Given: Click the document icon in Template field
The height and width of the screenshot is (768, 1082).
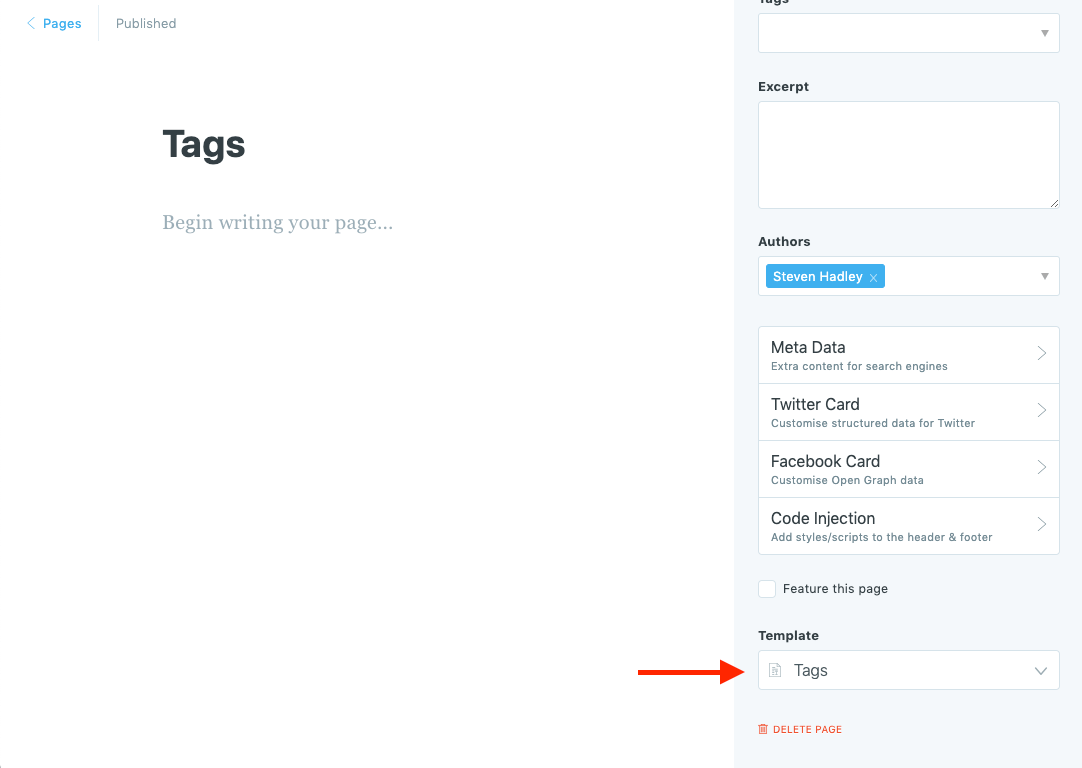Looking at the screenshot, I should [774, 671].
